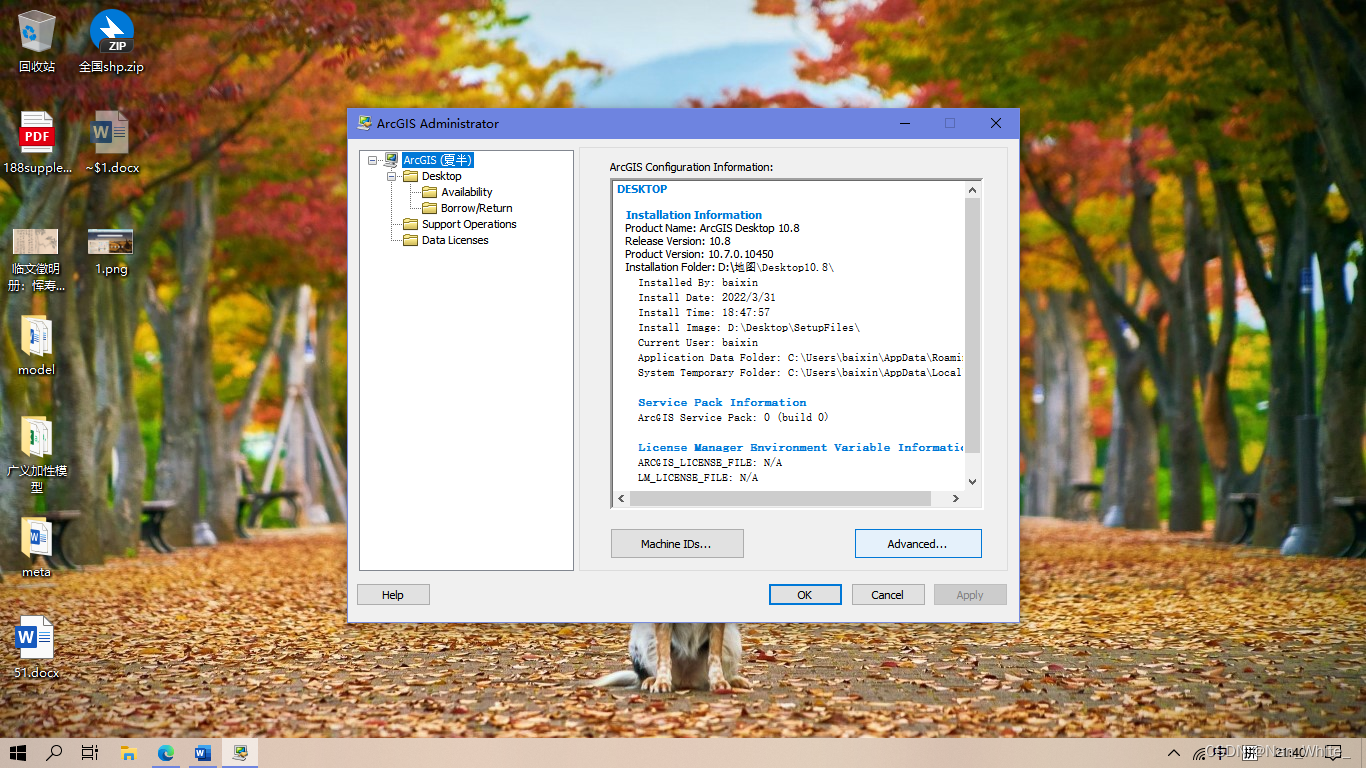This screenshot has width=1366, height=768.
Task: Click the Help button
Action: tap(393, 595)
